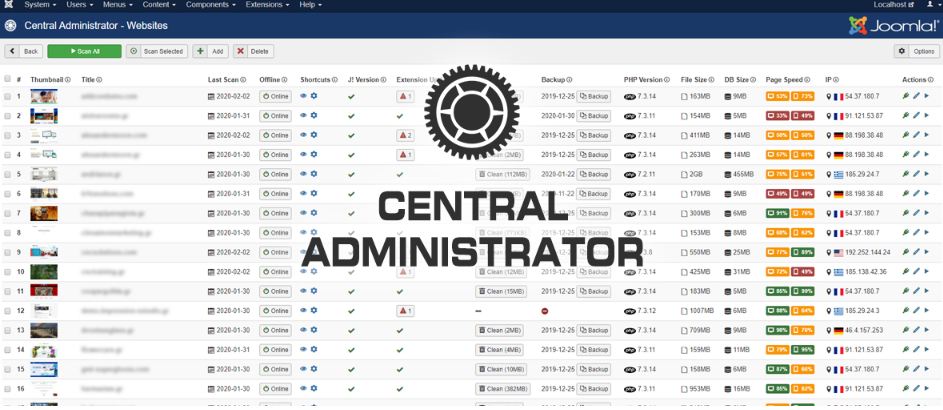This screenshot has height=410, width=943.
Task: Click the red mobile speed badge in row 10
Action: tap(803, 272)
